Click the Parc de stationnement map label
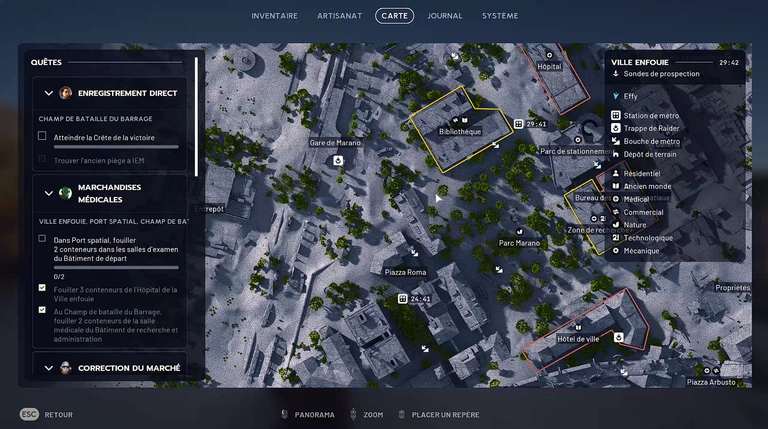This screenshot has width=768, height=429. (576, 151)
